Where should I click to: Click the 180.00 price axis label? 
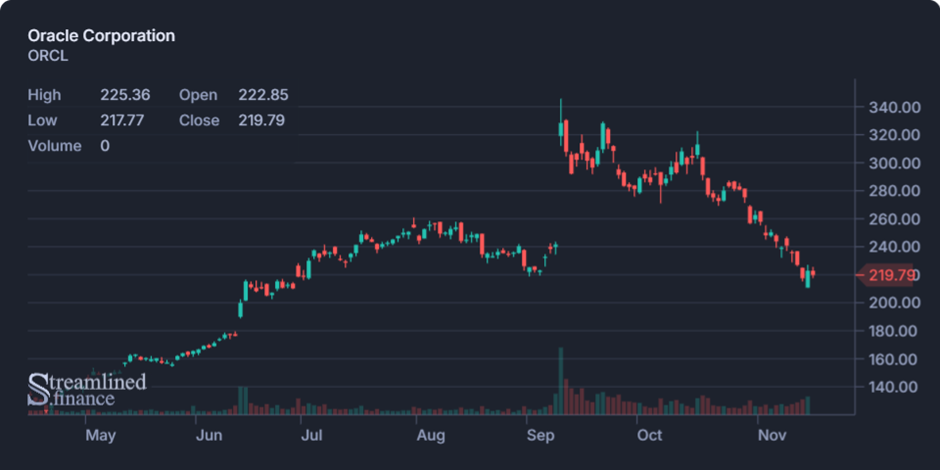(894, 331)
